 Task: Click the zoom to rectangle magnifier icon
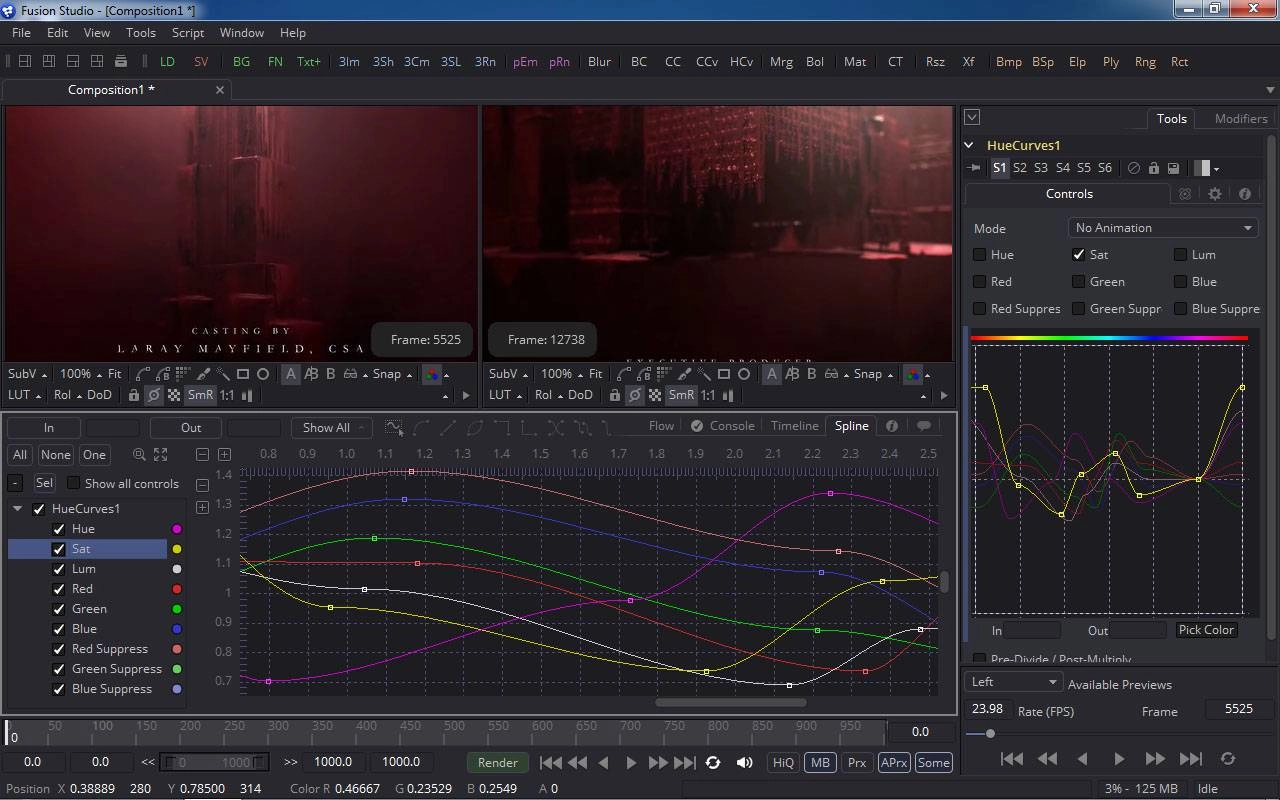[139, 454]
